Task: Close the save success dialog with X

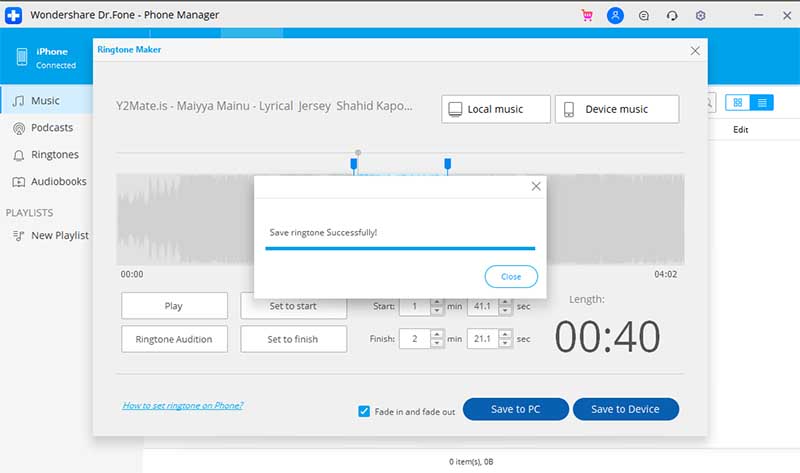Action: point(536,186)
